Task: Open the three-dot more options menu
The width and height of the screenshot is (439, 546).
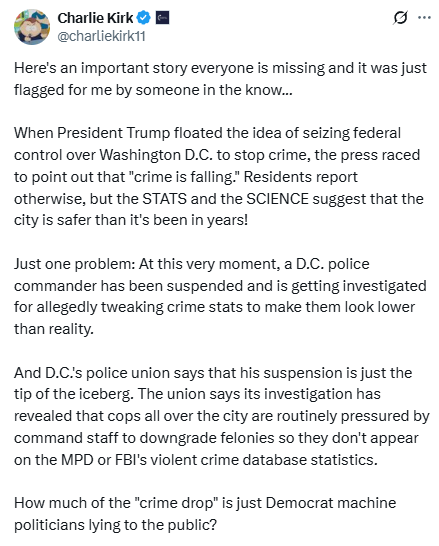Action: pyautogui.click(x=424, y=17)
